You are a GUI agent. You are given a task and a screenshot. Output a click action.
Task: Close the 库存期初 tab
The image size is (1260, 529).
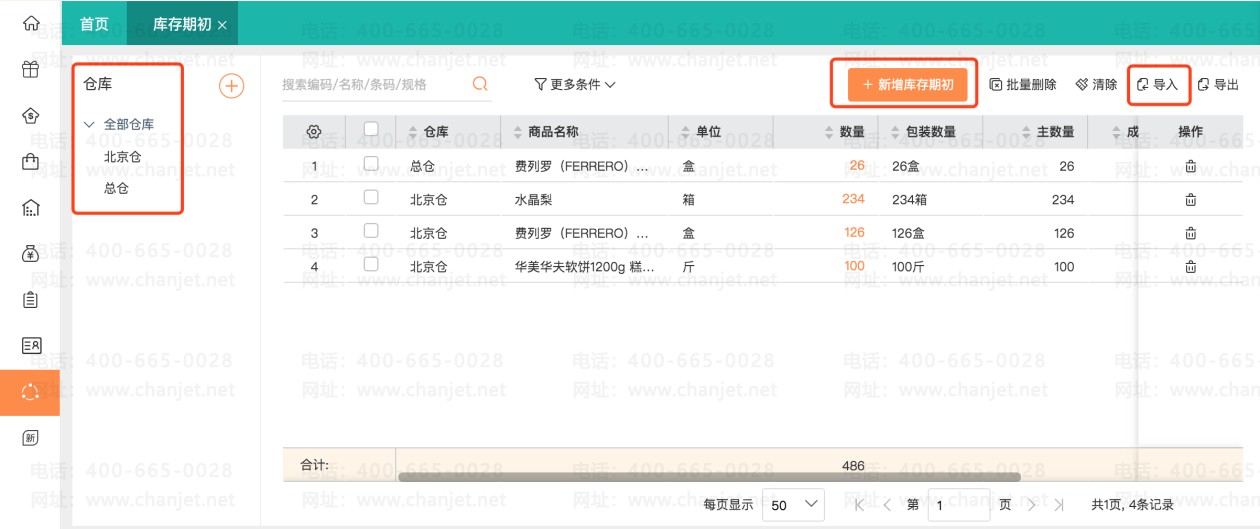coord(222,24)
